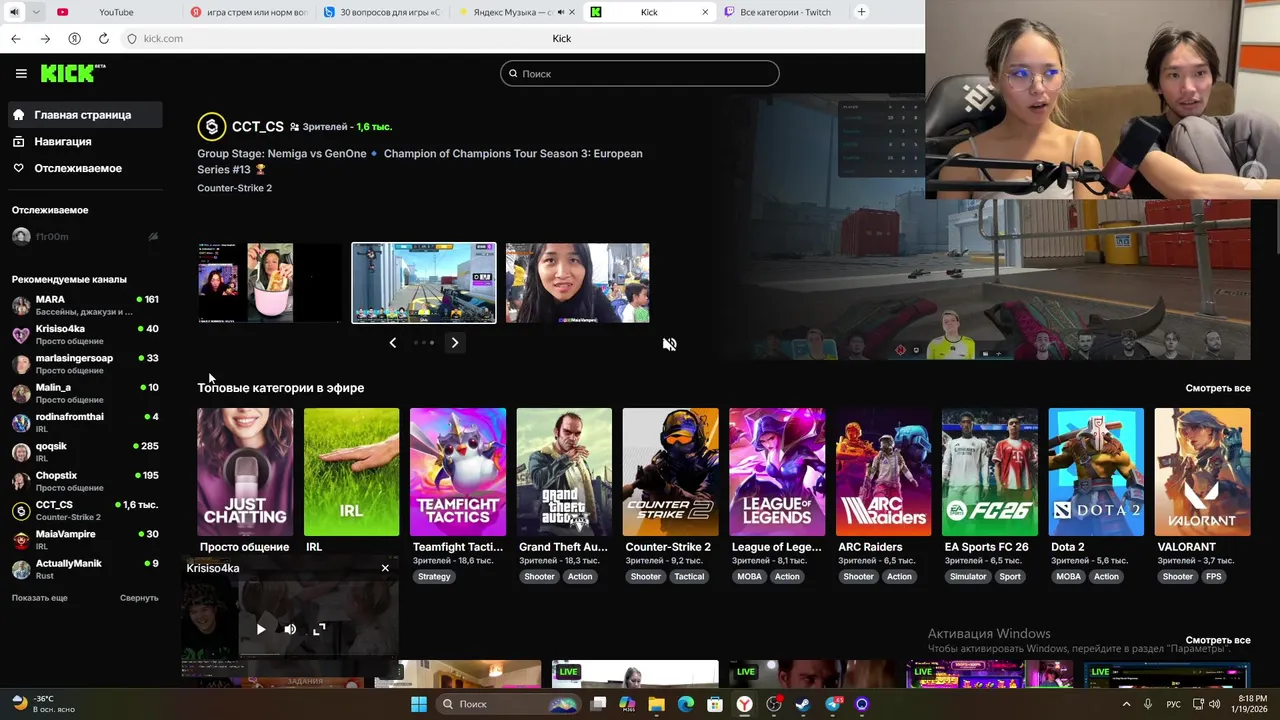Play the Krisiso4ka mini player
This screenshot has height=720, width=1280.
coord(261,629)
